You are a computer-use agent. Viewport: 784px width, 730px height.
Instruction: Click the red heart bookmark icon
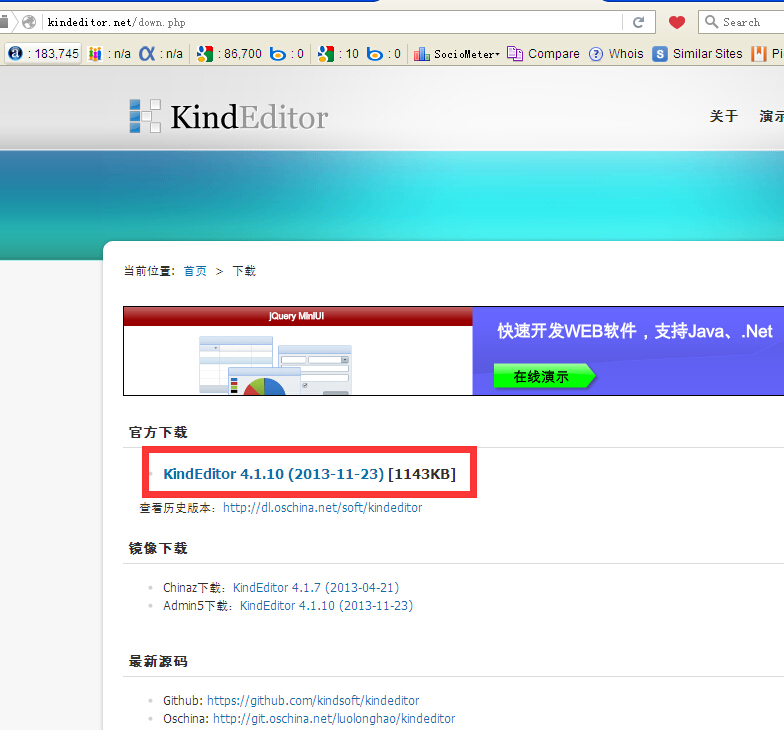click(676, 22)
